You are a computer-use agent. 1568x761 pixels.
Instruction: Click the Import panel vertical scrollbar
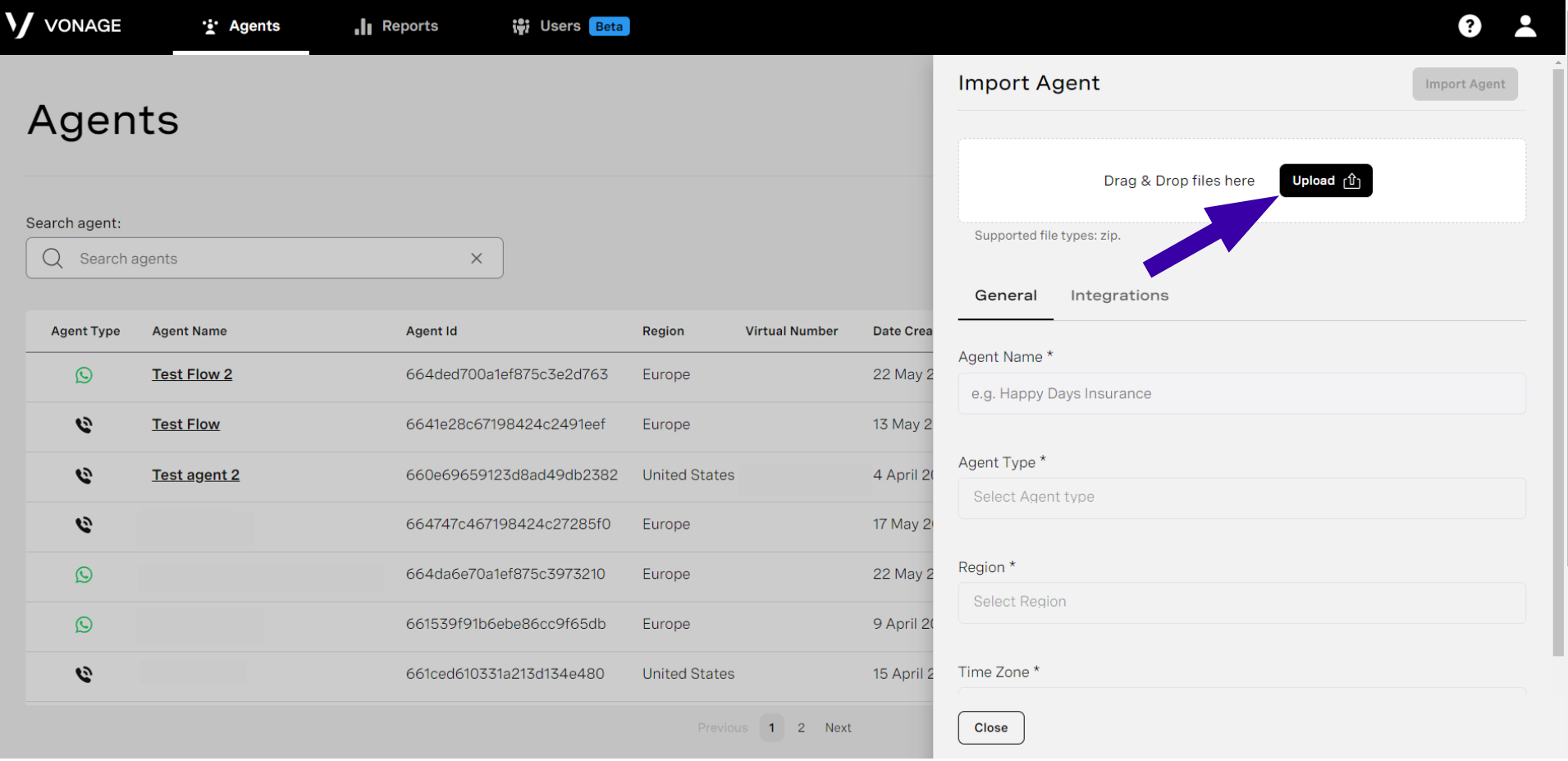[x=1558, y=361]
